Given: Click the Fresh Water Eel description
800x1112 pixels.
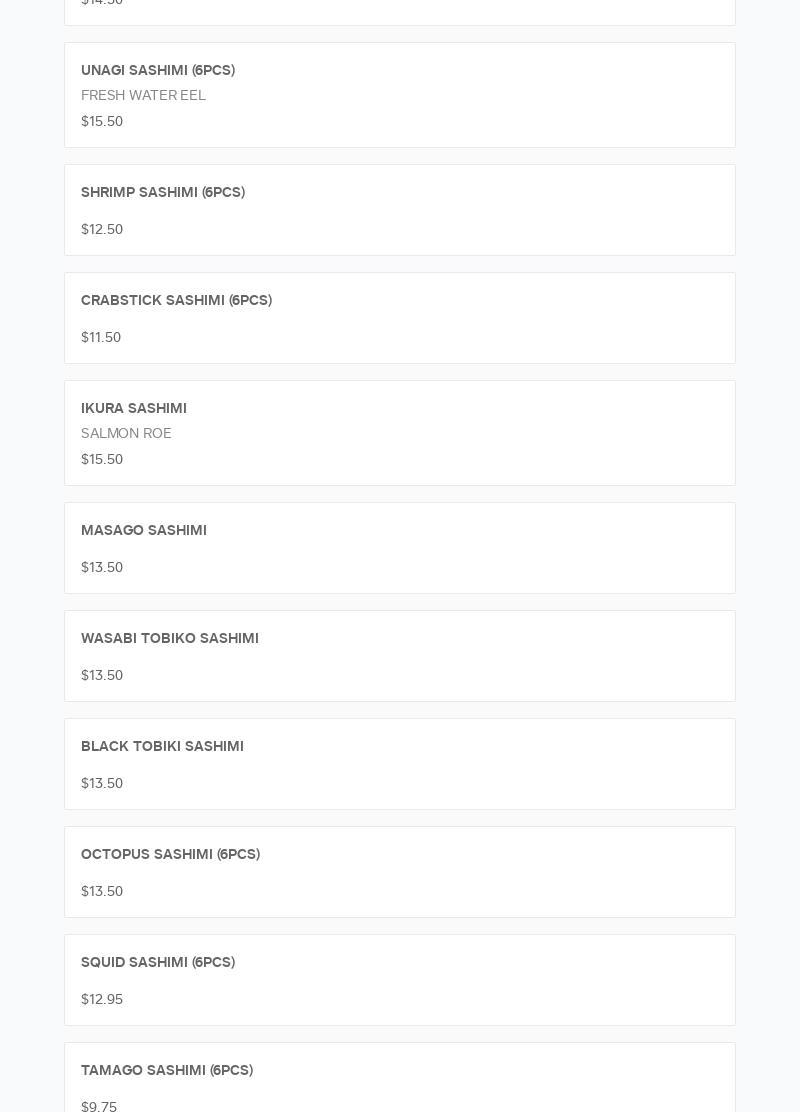Looking at the screenshot, I should (x=143, y=95).
